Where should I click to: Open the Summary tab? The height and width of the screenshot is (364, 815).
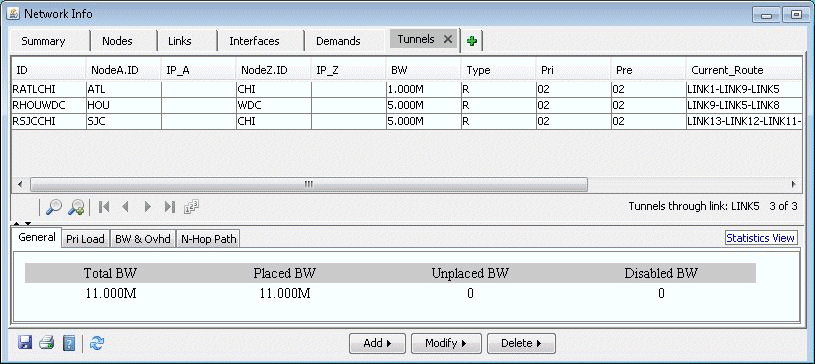coord(43,41)
